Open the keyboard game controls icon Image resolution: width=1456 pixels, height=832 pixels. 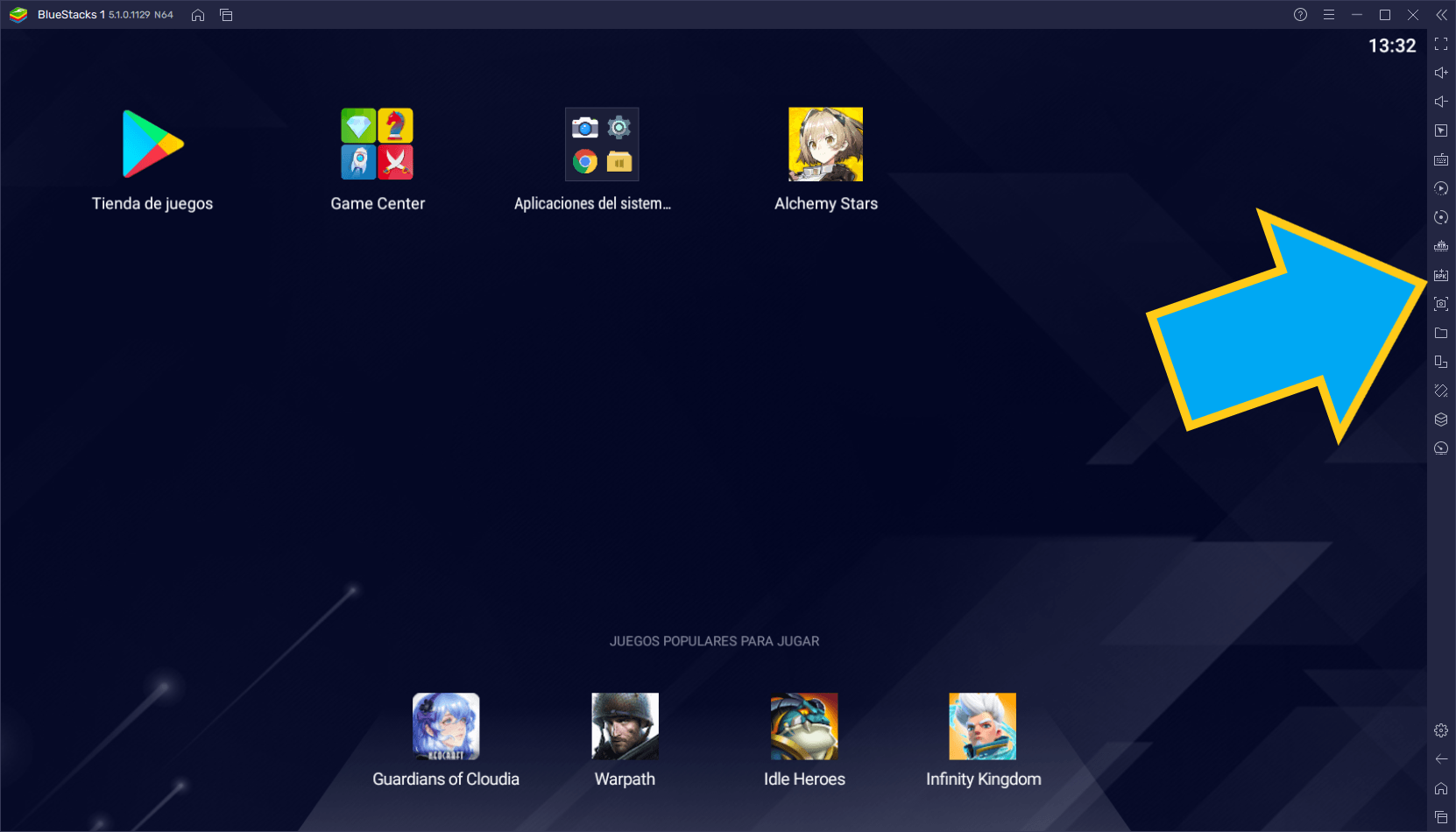[1441, 159]
